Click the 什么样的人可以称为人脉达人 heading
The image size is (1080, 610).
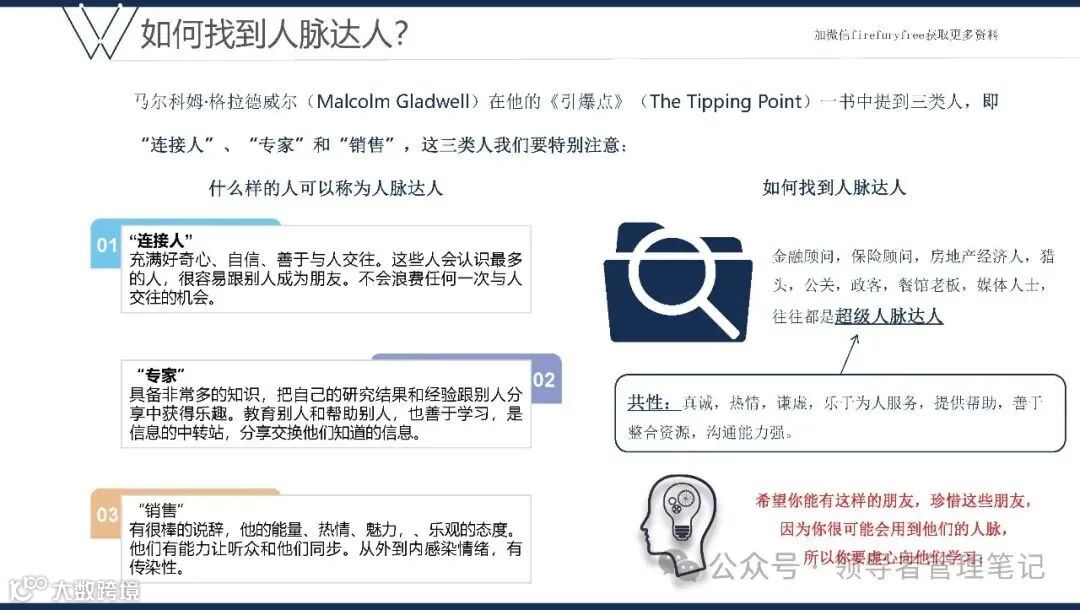(x=325, y=188)
